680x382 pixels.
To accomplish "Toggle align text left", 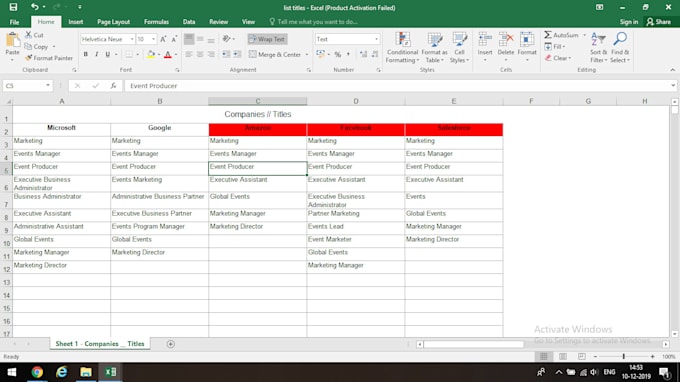I will tap(189, 54).
